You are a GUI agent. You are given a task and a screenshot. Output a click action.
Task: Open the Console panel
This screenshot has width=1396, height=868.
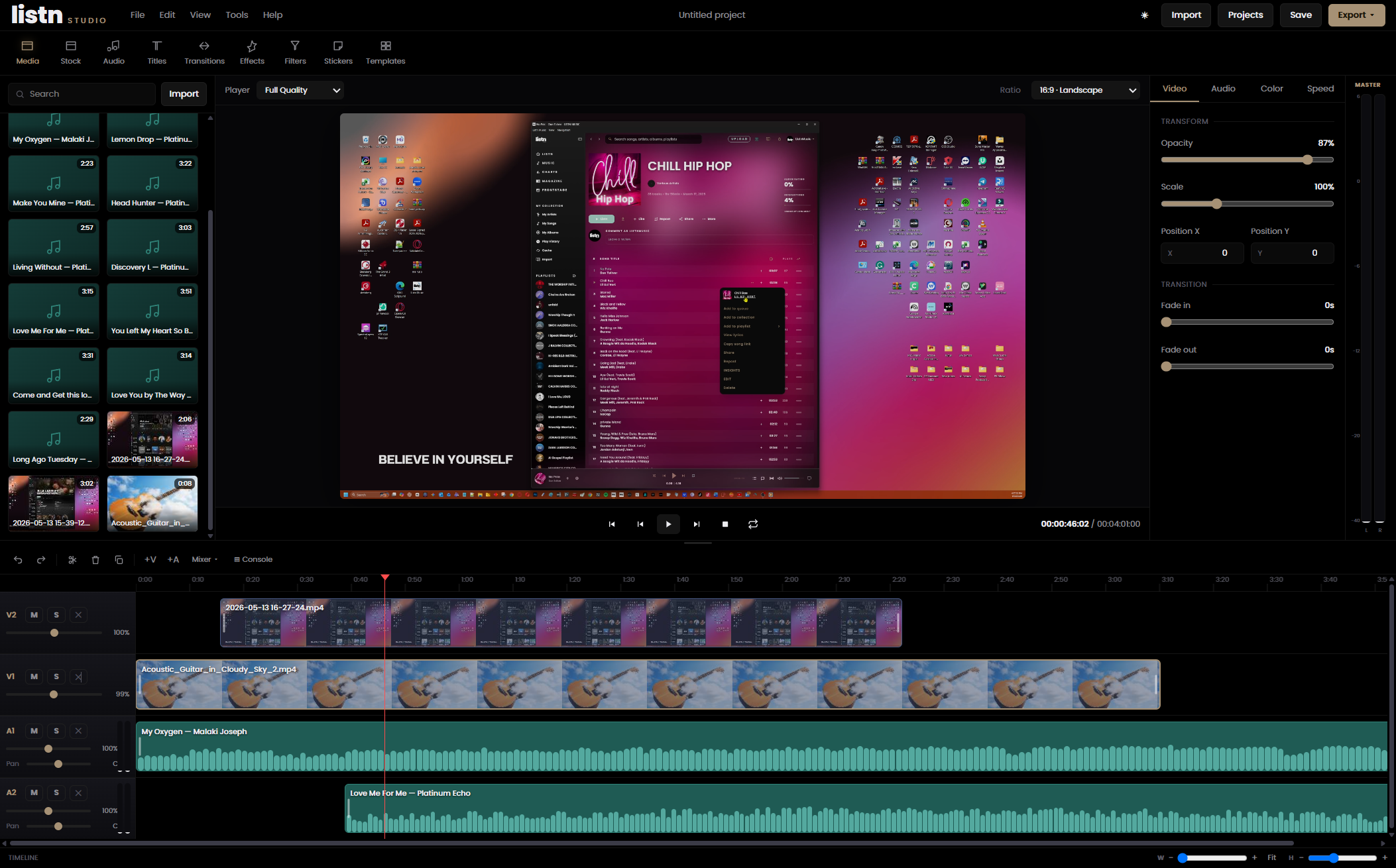(x=253, y=560)
